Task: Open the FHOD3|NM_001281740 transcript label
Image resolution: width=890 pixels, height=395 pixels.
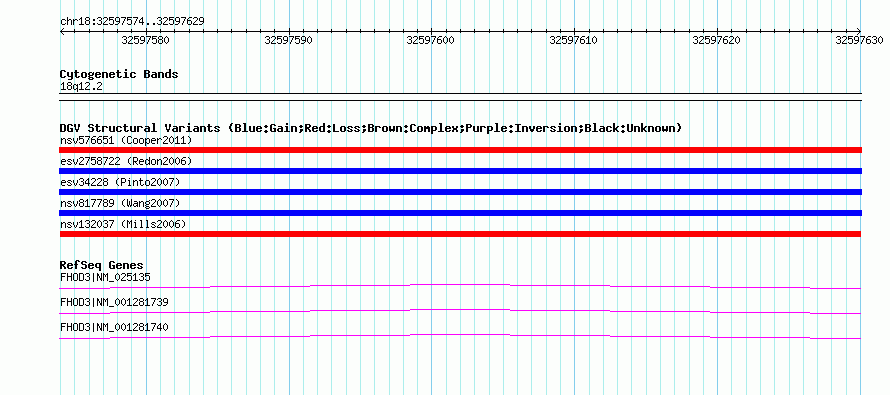Action: (x=114, y=327)
